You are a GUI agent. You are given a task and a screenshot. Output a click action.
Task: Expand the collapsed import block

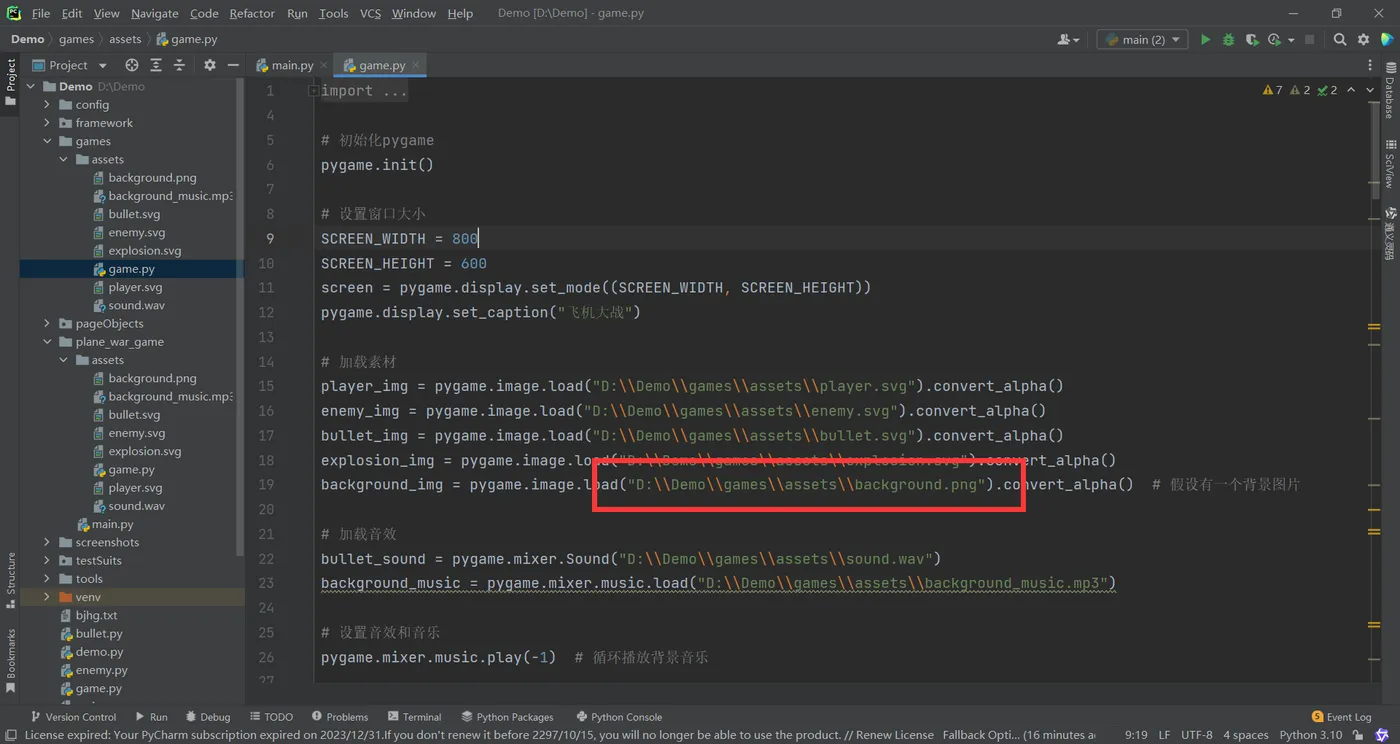(x=314, y=91)
